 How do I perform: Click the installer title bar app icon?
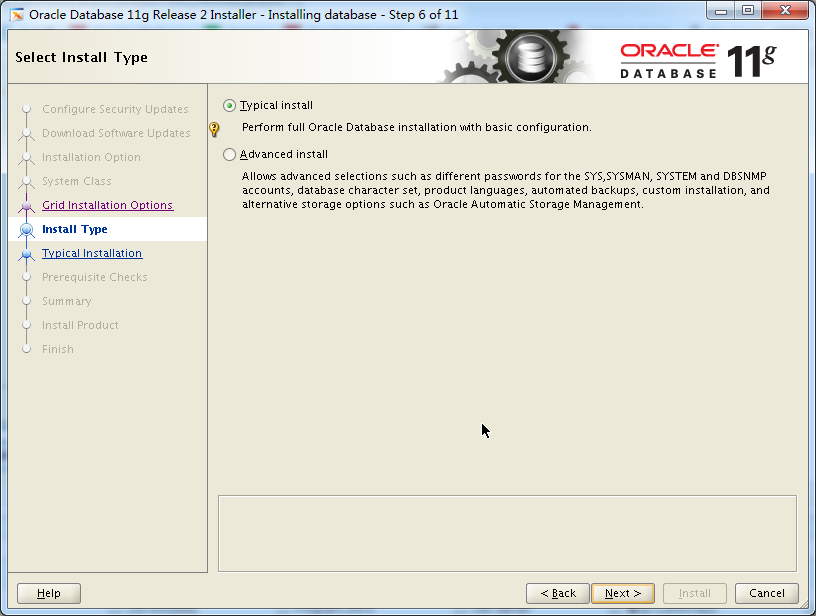(17, 15)
